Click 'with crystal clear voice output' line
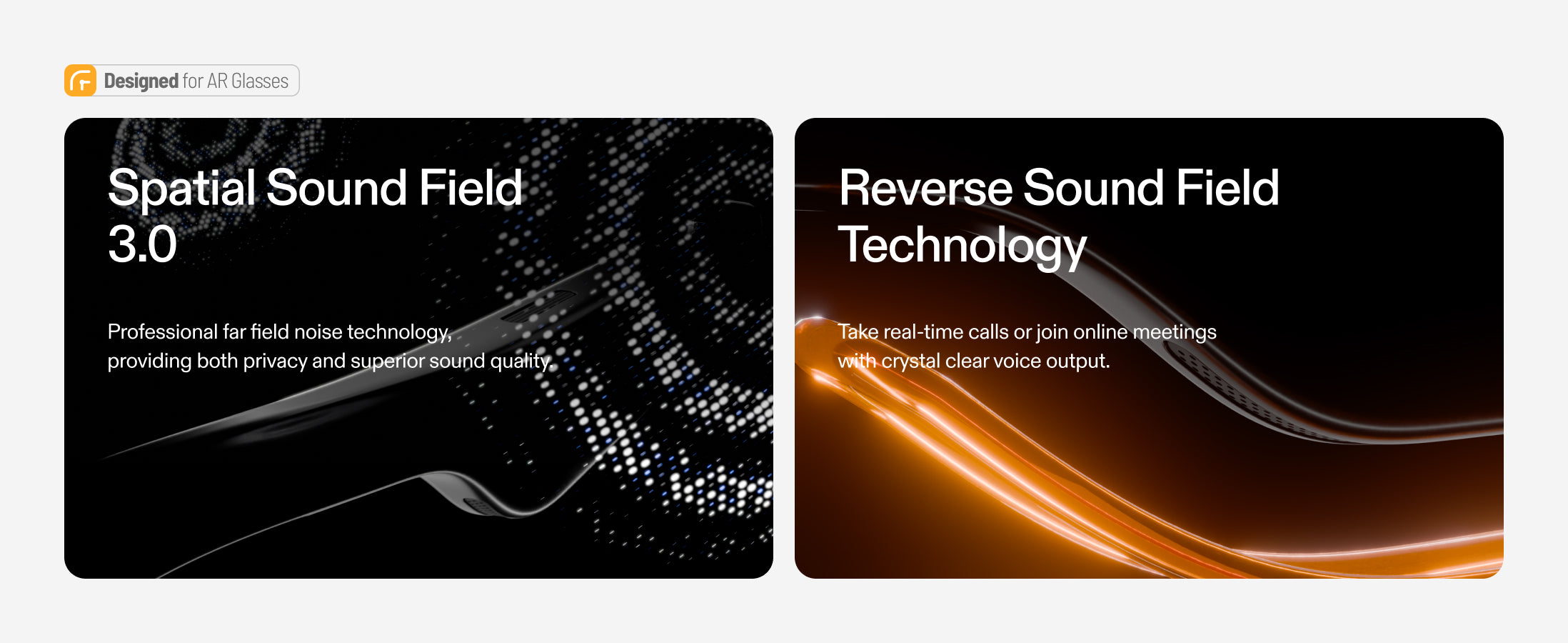Screen dimensions: 1568x643 pyautogui.click(x=974, y=361)
